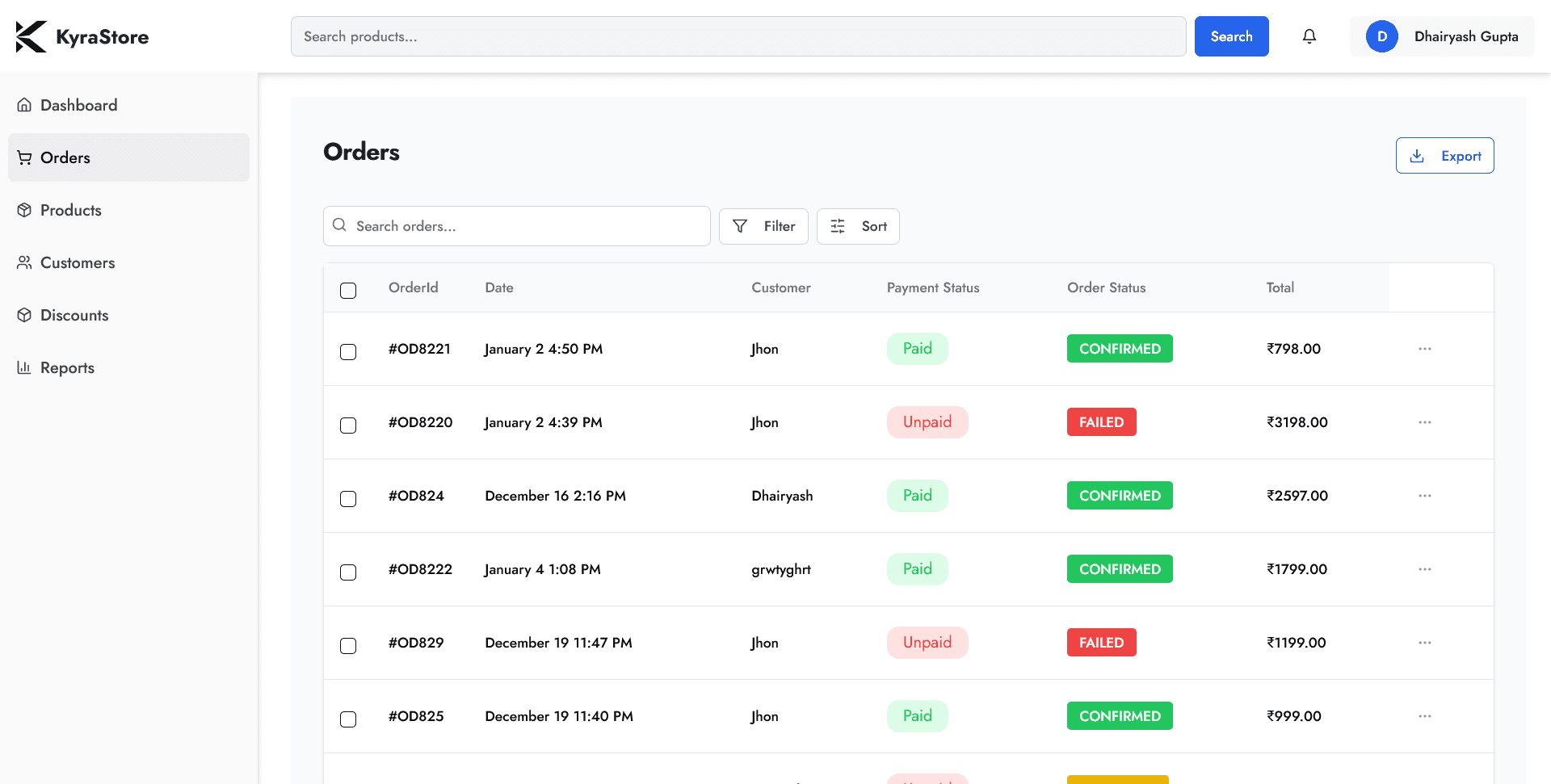
Task: Click the download icon on Export button
Action: point(1417,156)
